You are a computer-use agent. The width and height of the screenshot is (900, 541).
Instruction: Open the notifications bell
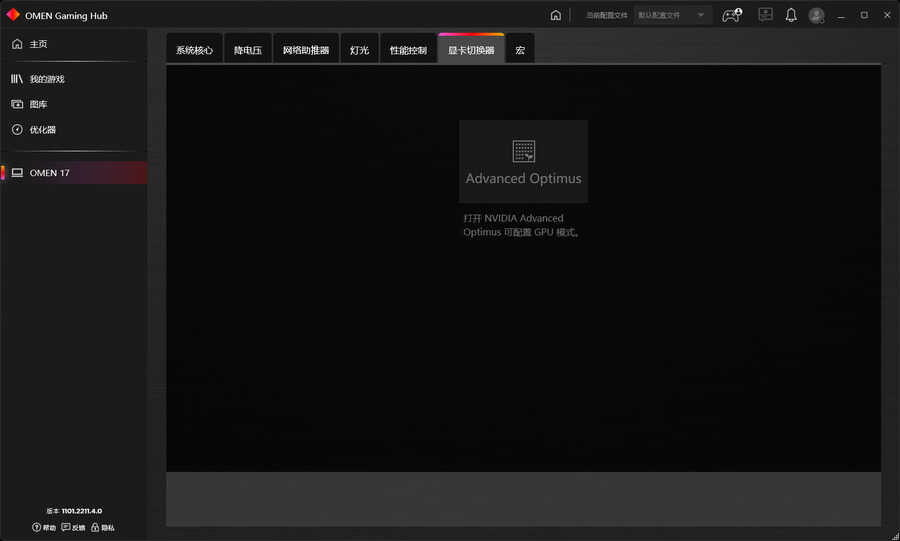click(x=791, y=15)
